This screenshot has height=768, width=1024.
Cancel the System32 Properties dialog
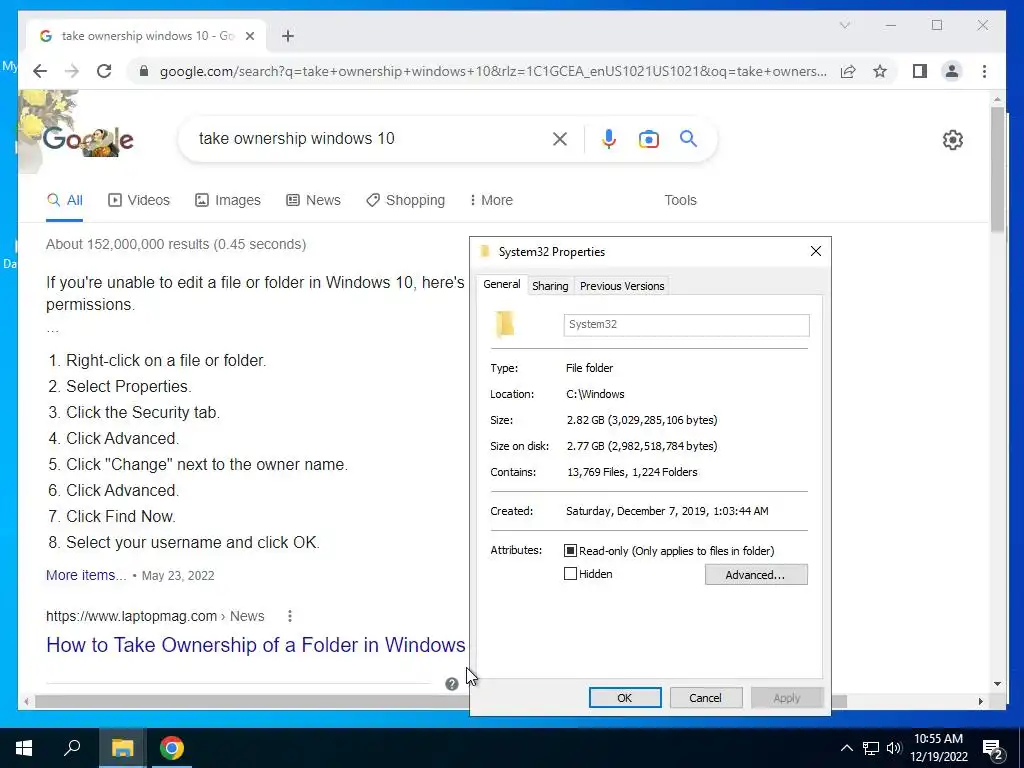706,697
